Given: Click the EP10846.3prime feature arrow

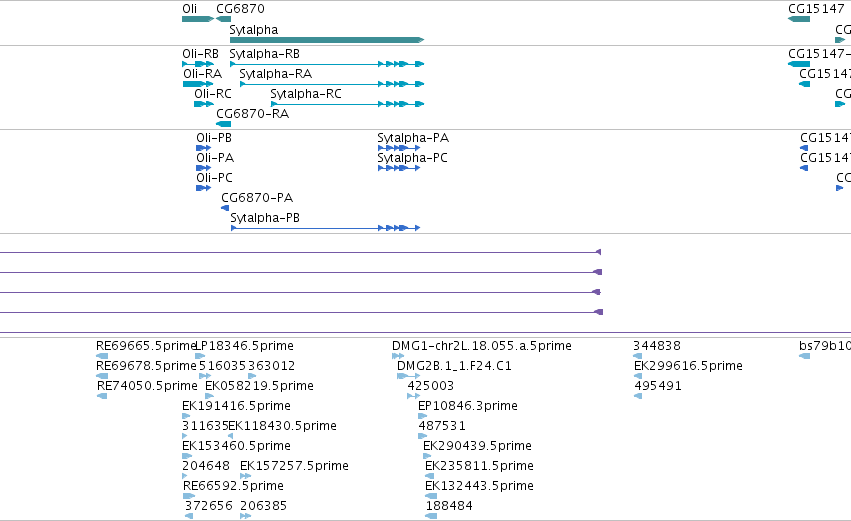Looking at the screenshot, I should tap(422, 416).
